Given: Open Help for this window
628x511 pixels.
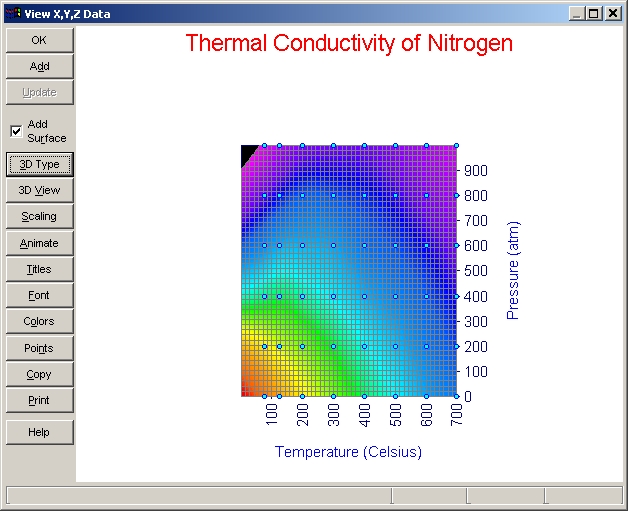Looking at the screenshot, I should point(39,432).
